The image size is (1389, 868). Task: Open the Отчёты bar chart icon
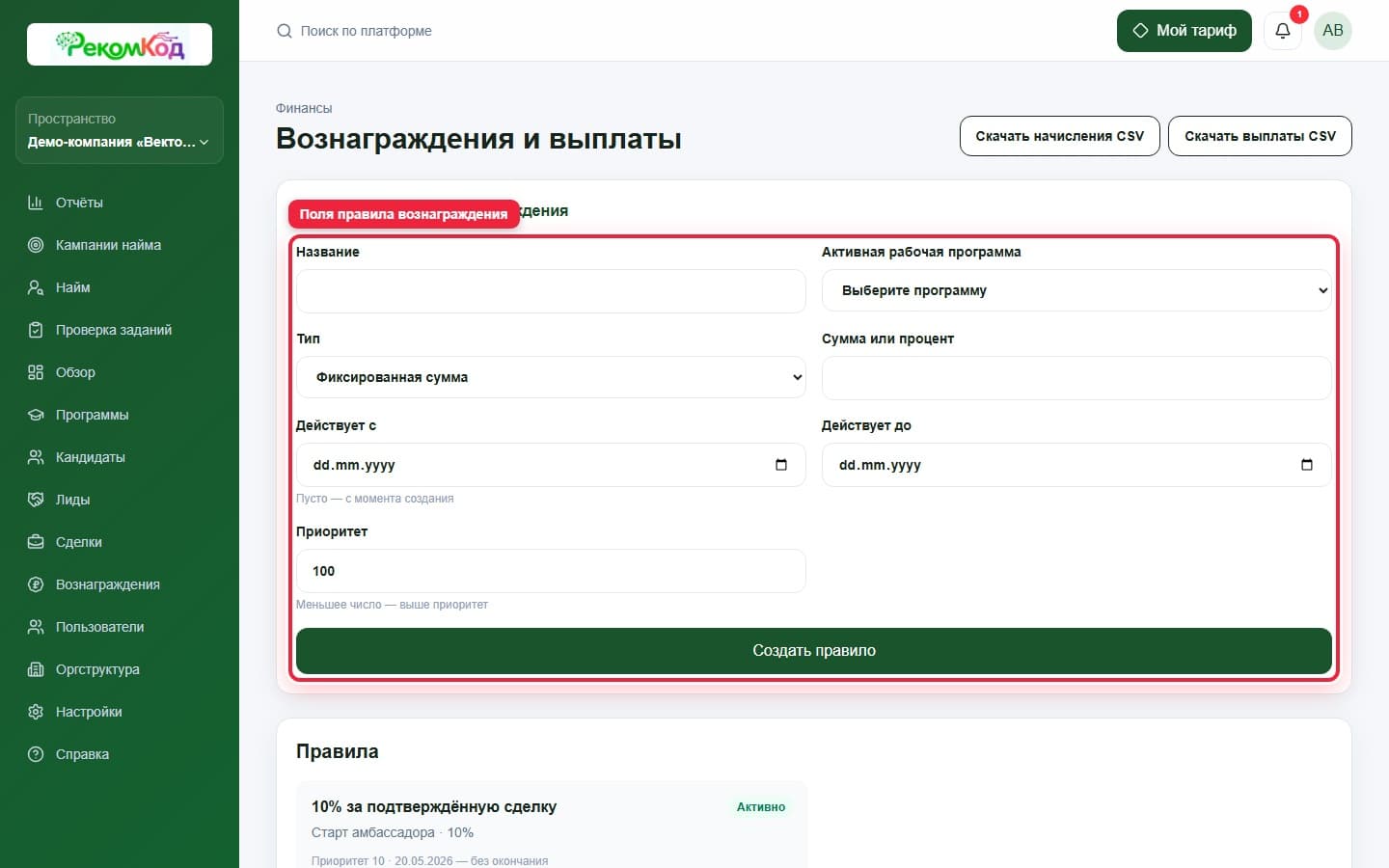pos(36,203)
